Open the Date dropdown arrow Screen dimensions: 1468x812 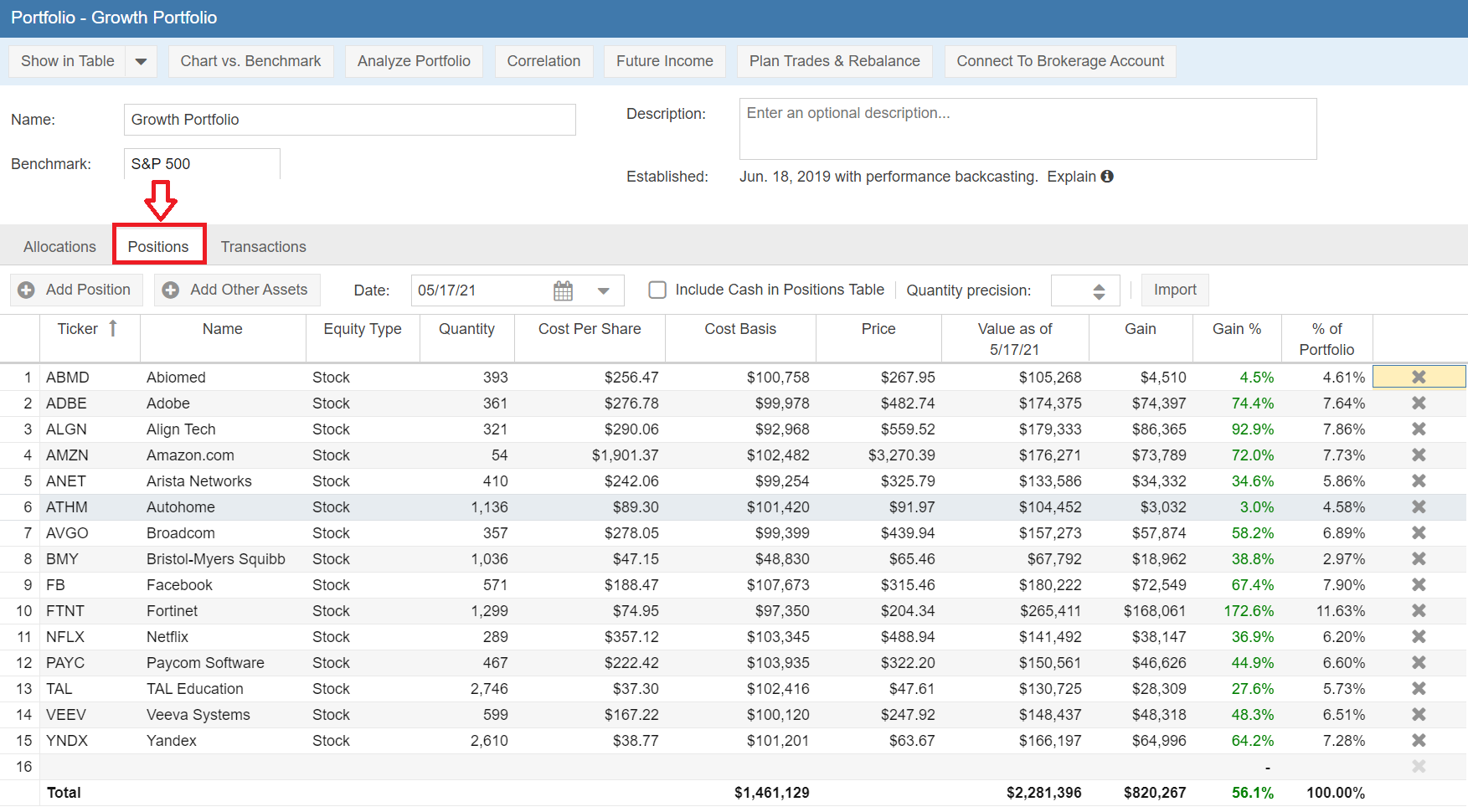pyautogui.click(x=603, y=290)
